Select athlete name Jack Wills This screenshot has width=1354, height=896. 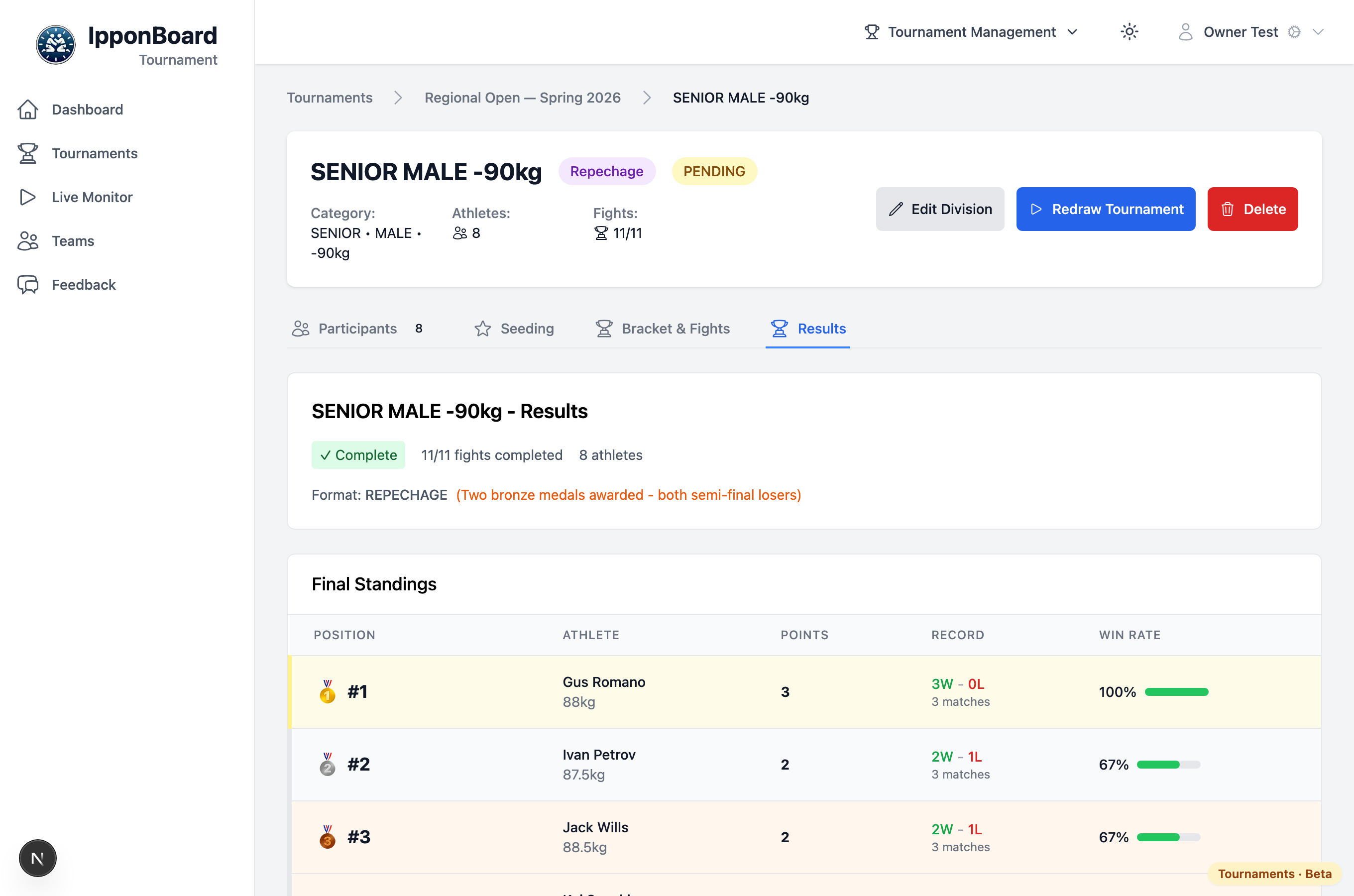coord(595,827)
